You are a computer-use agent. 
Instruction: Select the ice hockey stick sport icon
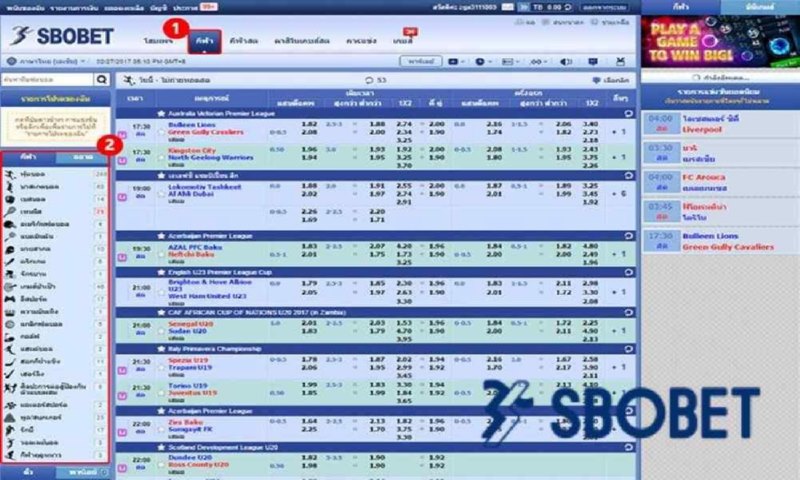pos(10,362)
